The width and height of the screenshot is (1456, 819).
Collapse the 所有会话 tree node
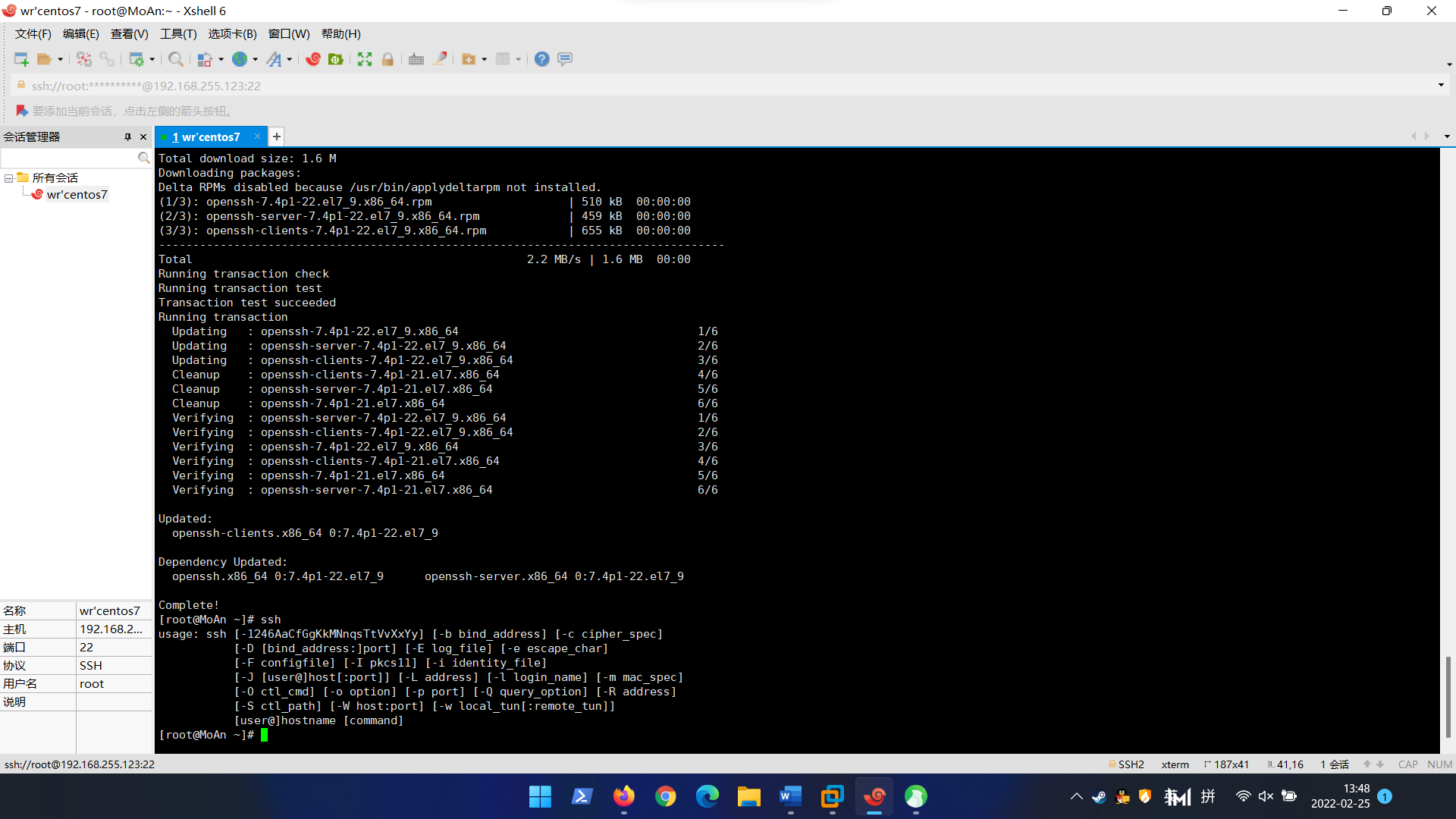tap(8, 178)
